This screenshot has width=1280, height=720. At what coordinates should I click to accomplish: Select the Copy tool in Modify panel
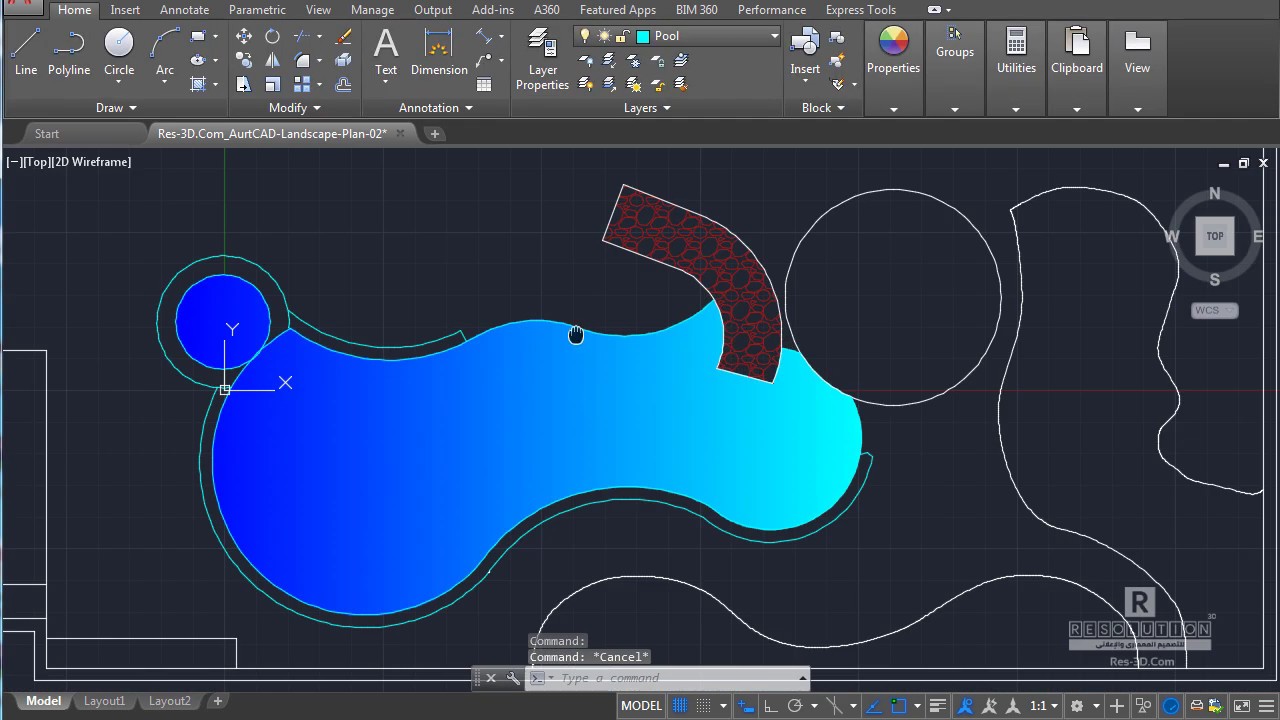pos(244,60)
